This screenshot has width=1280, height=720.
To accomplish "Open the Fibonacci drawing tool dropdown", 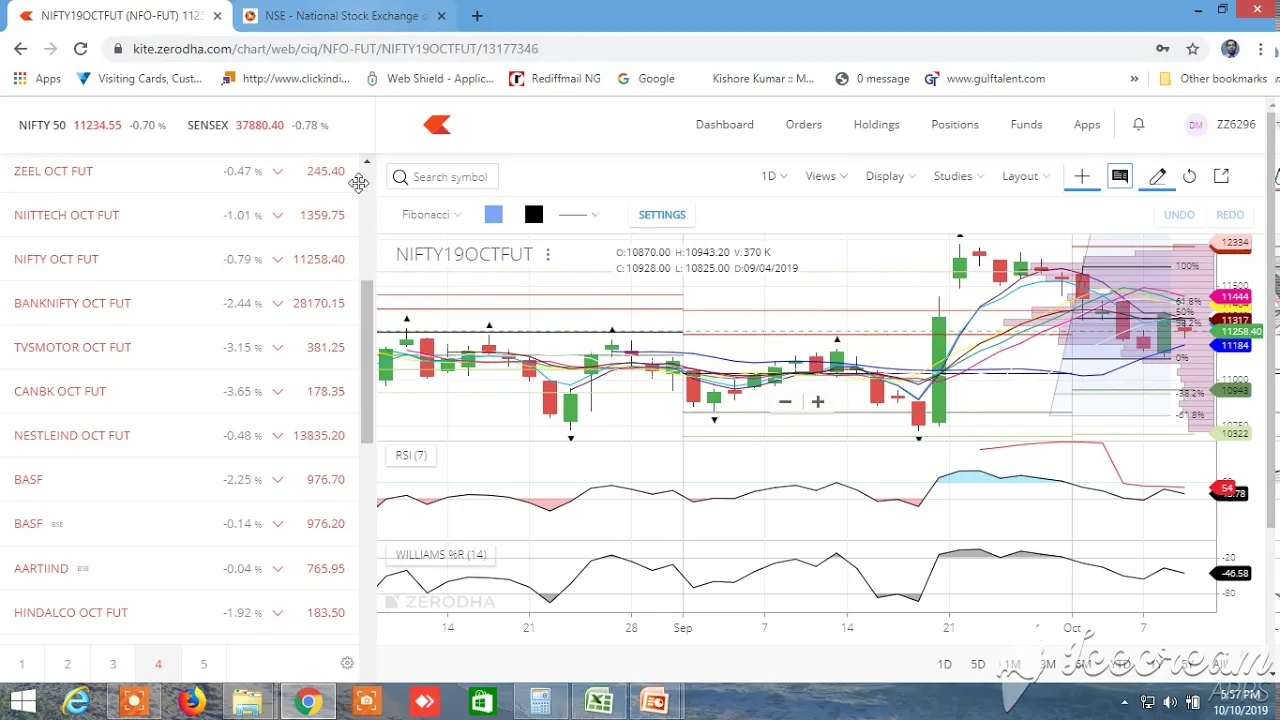I will tap(432, 214).
